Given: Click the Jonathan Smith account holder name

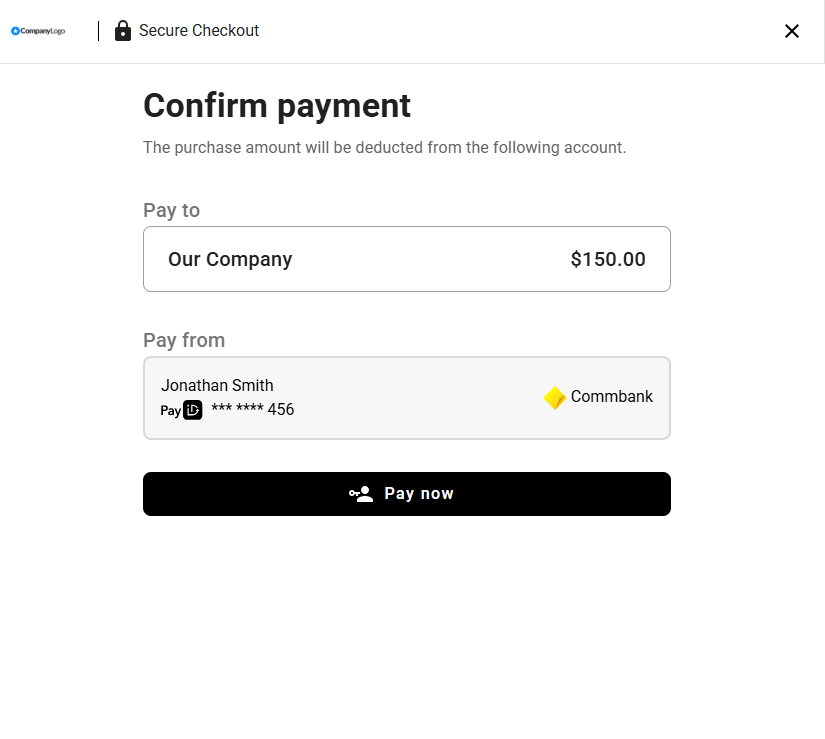Looking at the screenshot, I should click(217, 386).
